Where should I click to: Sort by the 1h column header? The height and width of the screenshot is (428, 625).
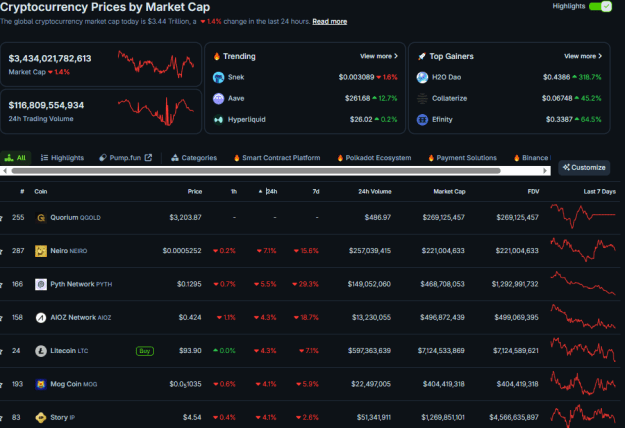[234, 192]
